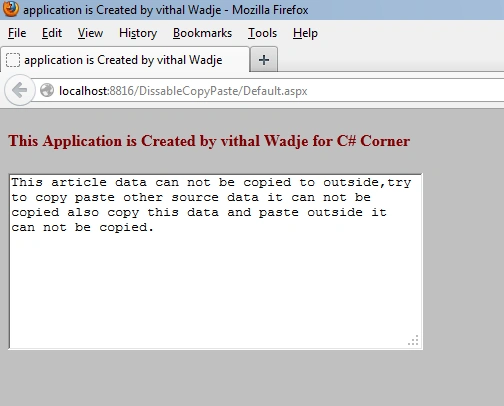504x406 pixels.
Task: Click the Mozilla Firefox window title text
Action: point(166,10)
